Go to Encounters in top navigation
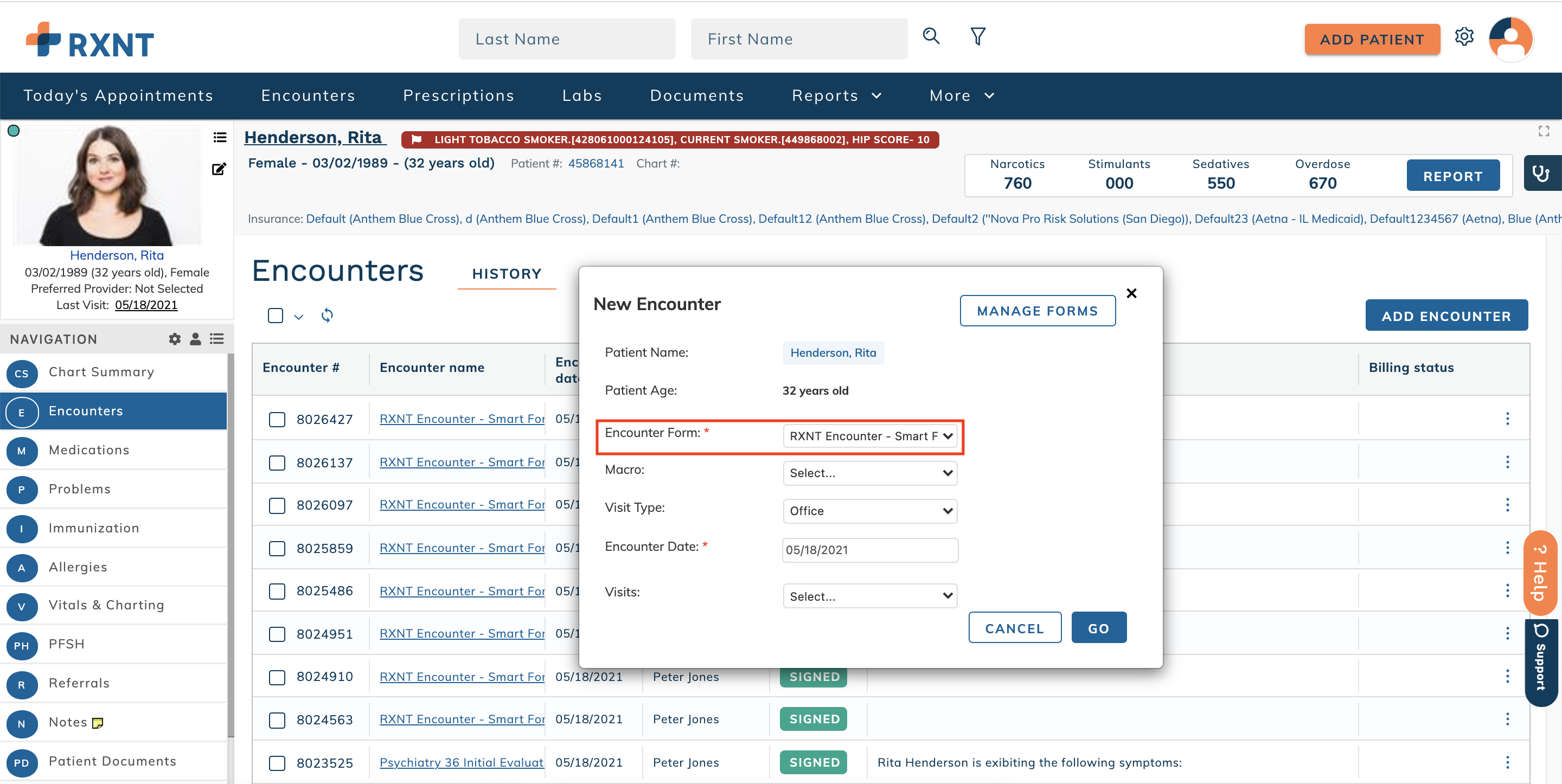1562x784 pixels. click(308, 95)
